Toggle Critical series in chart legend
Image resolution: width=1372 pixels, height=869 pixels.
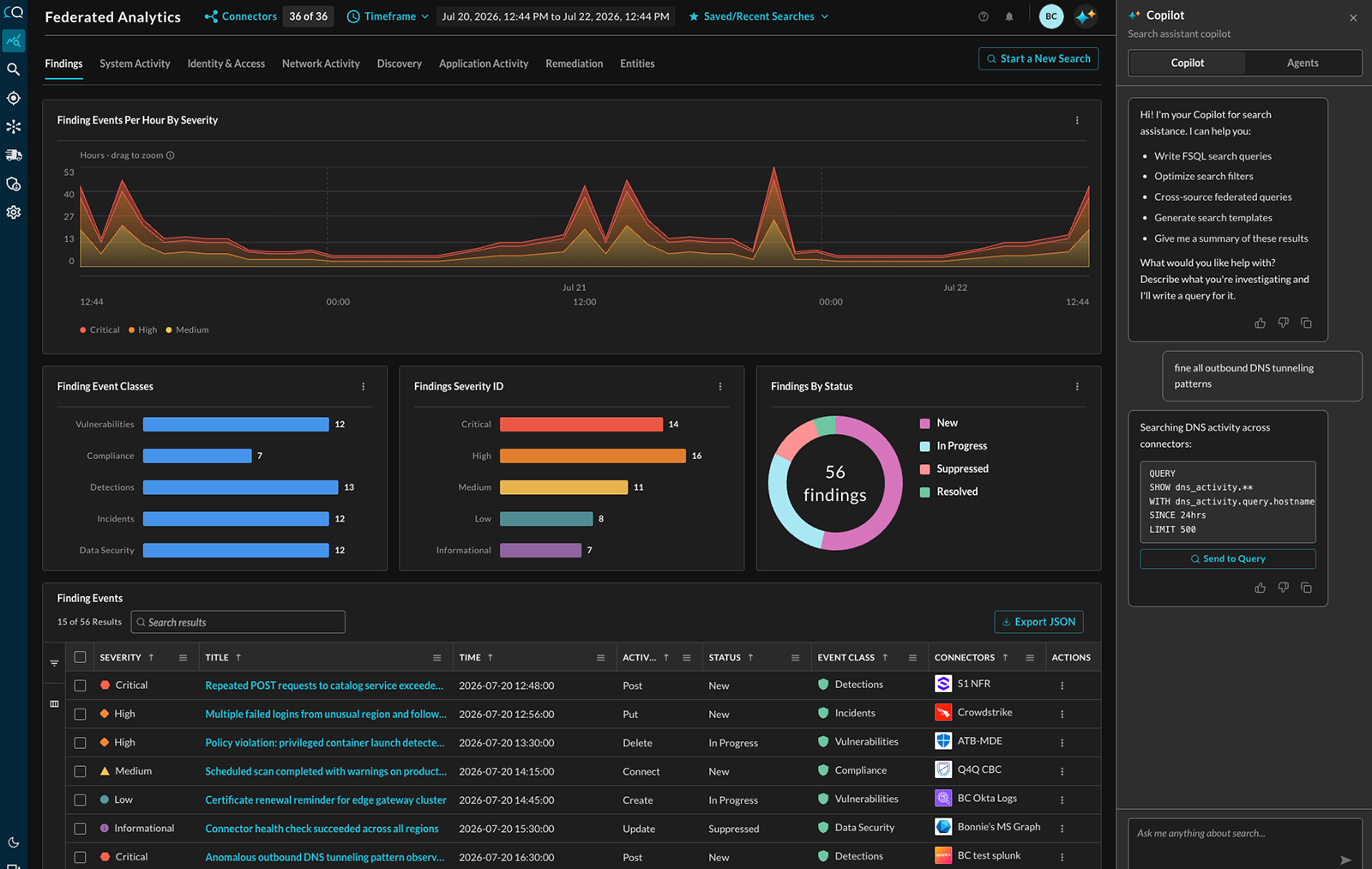click(x=99, y=329)
